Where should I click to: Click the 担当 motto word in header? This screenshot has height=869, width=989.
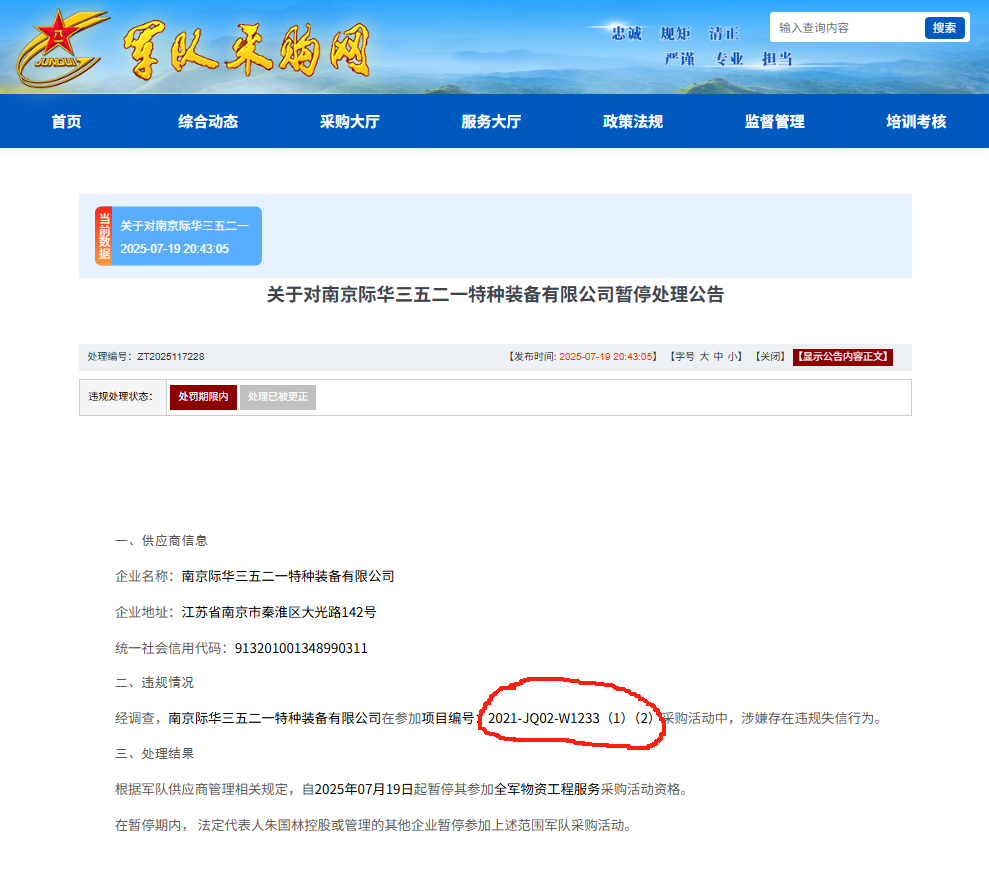pos(776,59)
